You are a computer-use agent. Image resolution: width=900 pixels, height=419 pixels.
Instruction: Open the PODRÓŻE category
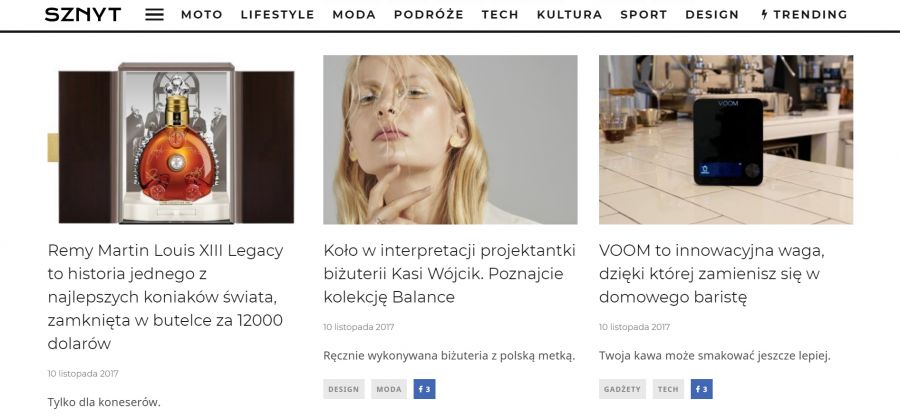(429, 15)
